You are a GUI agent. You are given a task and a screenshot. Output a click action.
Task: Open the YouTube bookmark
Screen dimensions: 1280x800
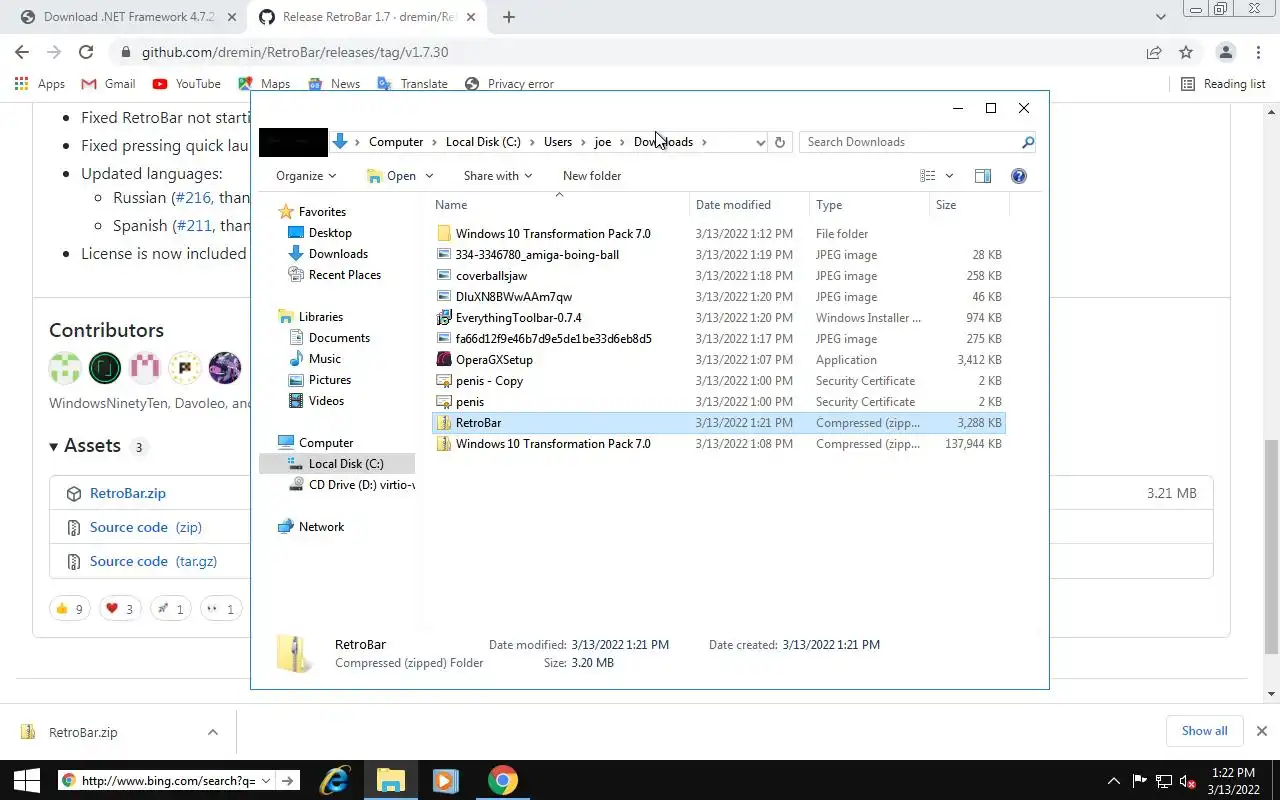pos(187,84)
